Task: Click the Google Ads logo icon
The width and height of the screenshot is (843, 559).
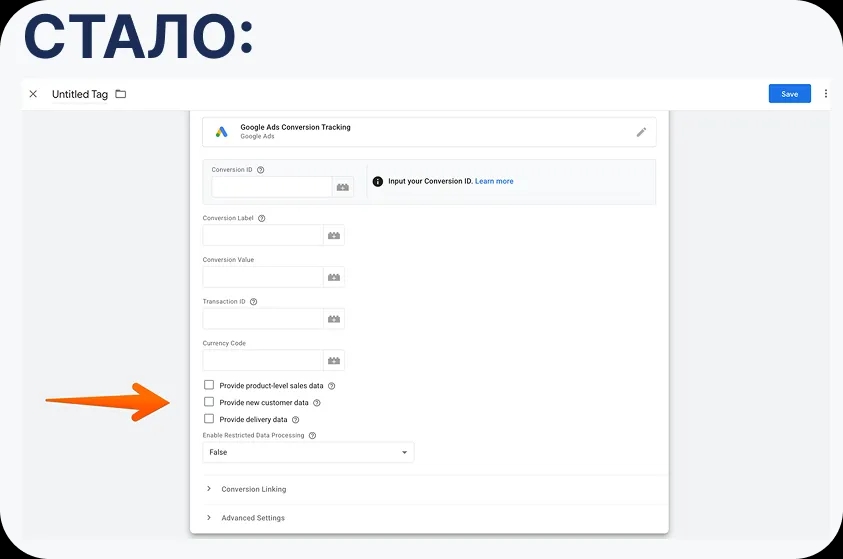Action: 222,132
